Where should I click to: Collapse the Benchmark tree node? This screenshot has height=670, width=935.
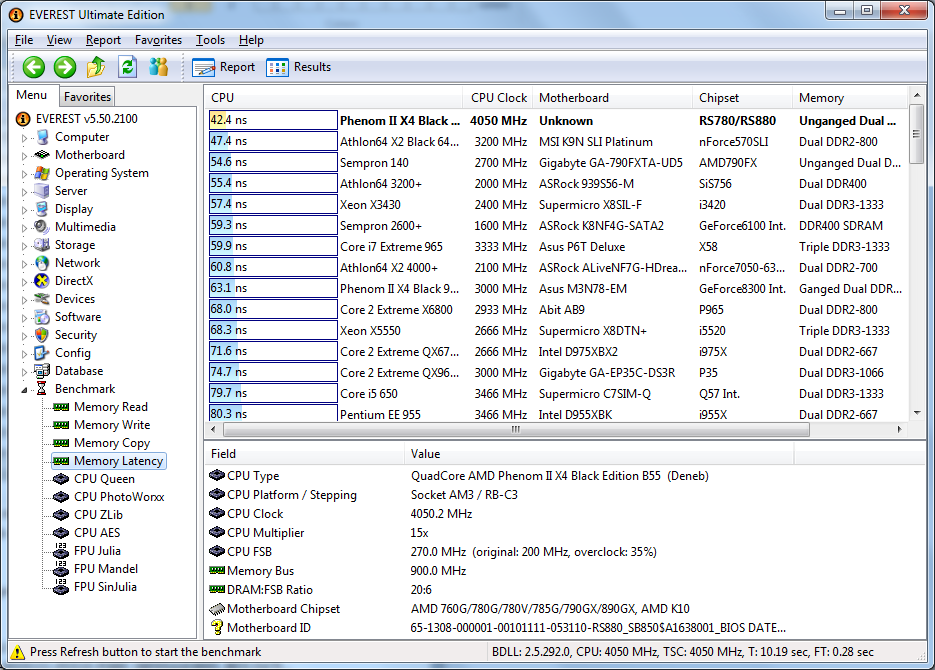pyautogui.click(x=25, y=390)
